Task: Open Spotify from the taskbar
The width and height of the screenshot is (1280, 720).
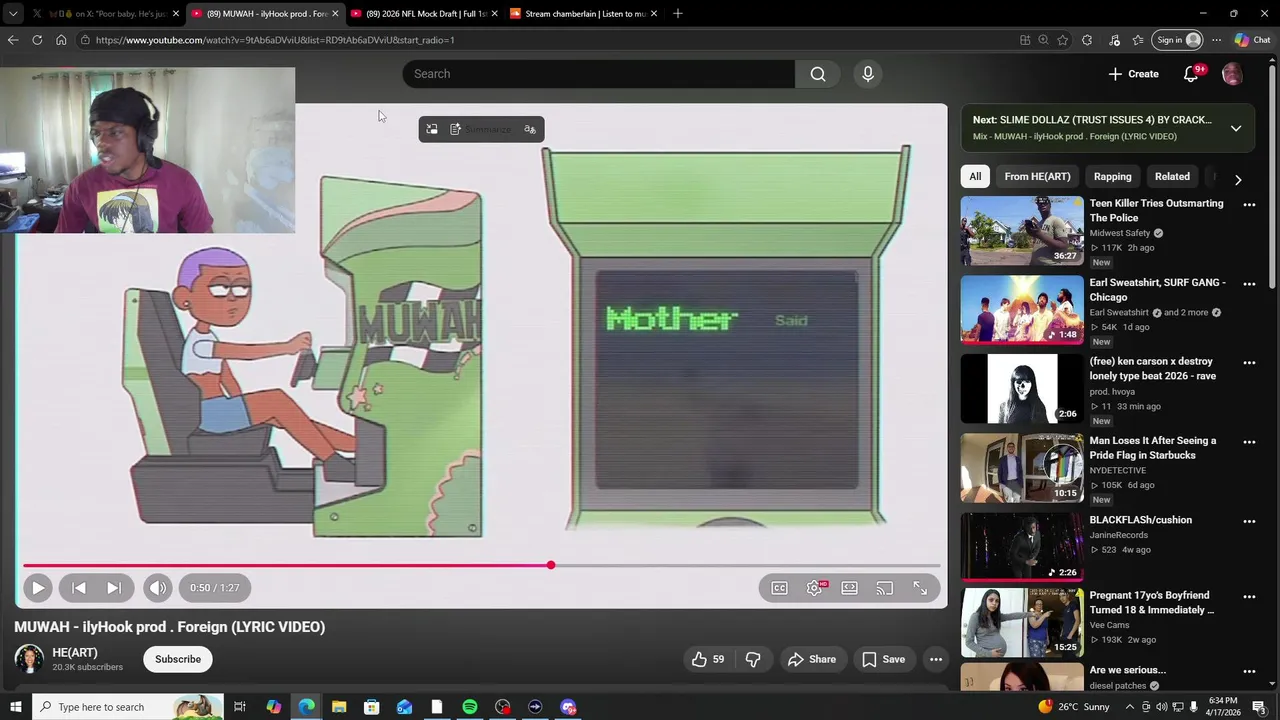Action: pos(470,707)
